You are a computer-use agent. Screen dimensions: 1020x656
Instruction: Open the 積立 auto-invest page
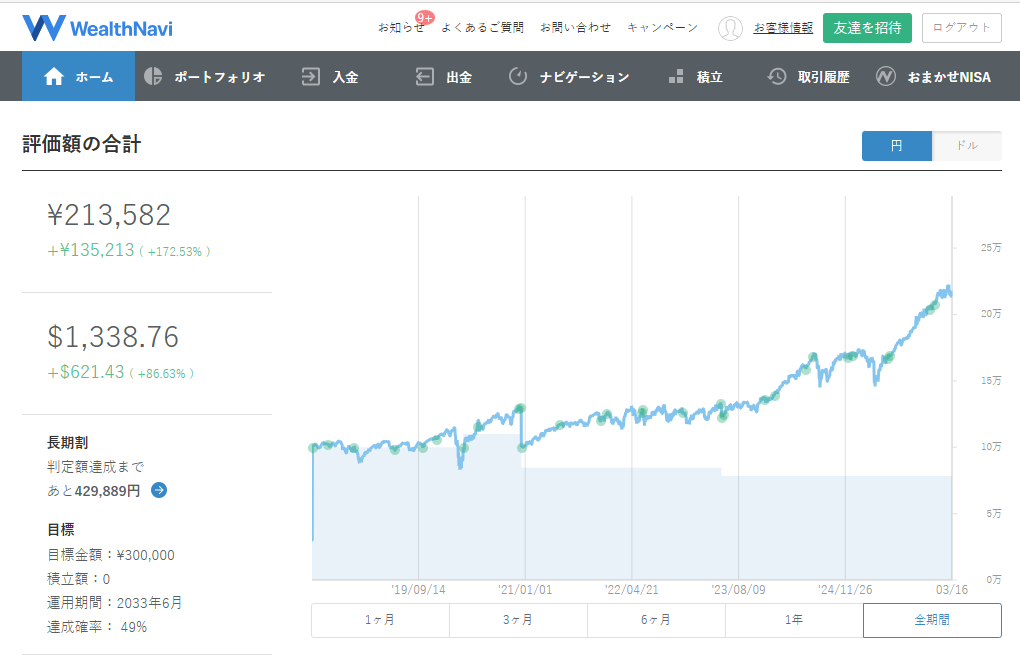coord(695,77)
